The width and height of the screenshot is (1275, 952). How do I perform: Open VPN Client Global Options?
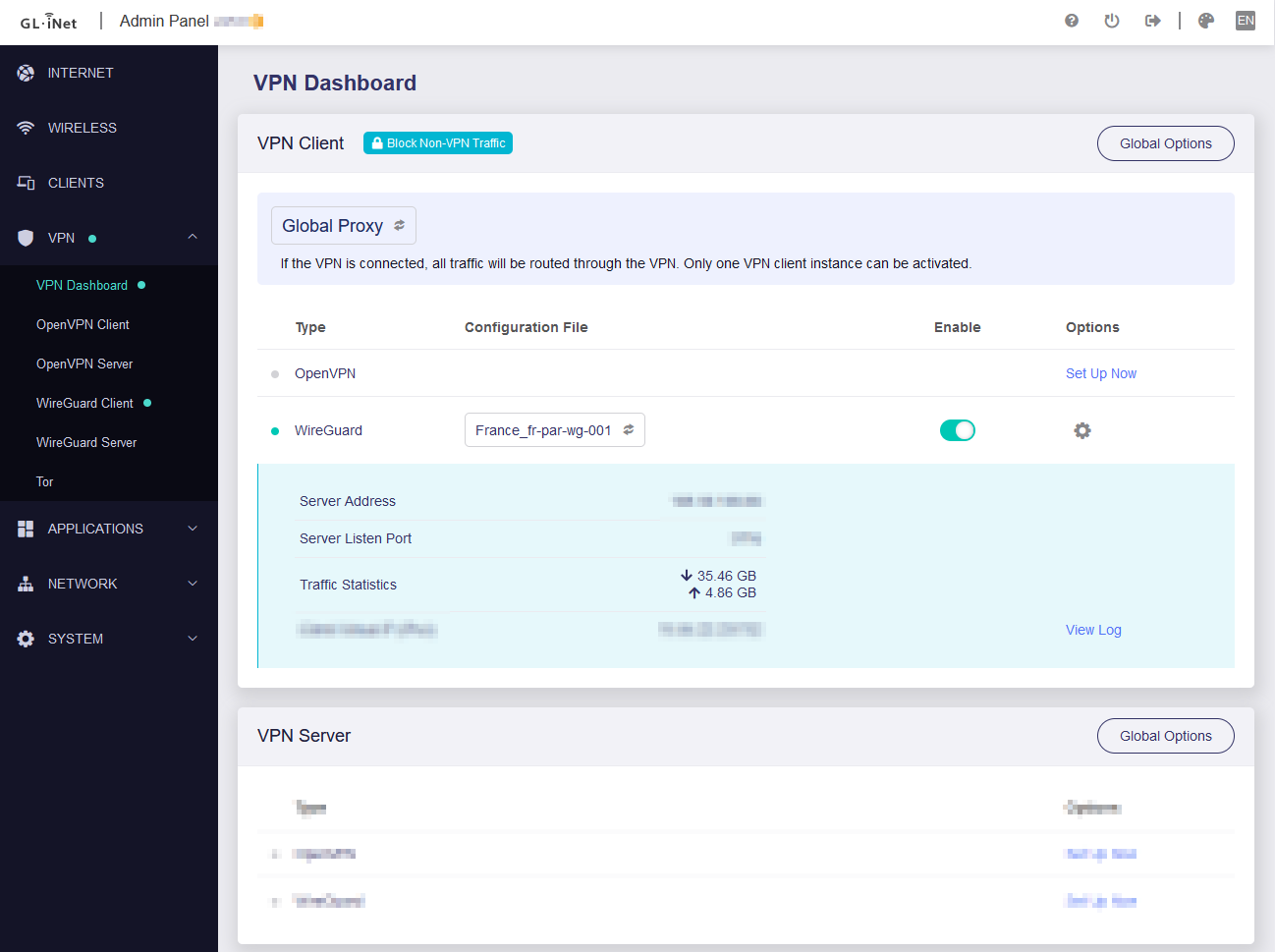point(1165,143)
